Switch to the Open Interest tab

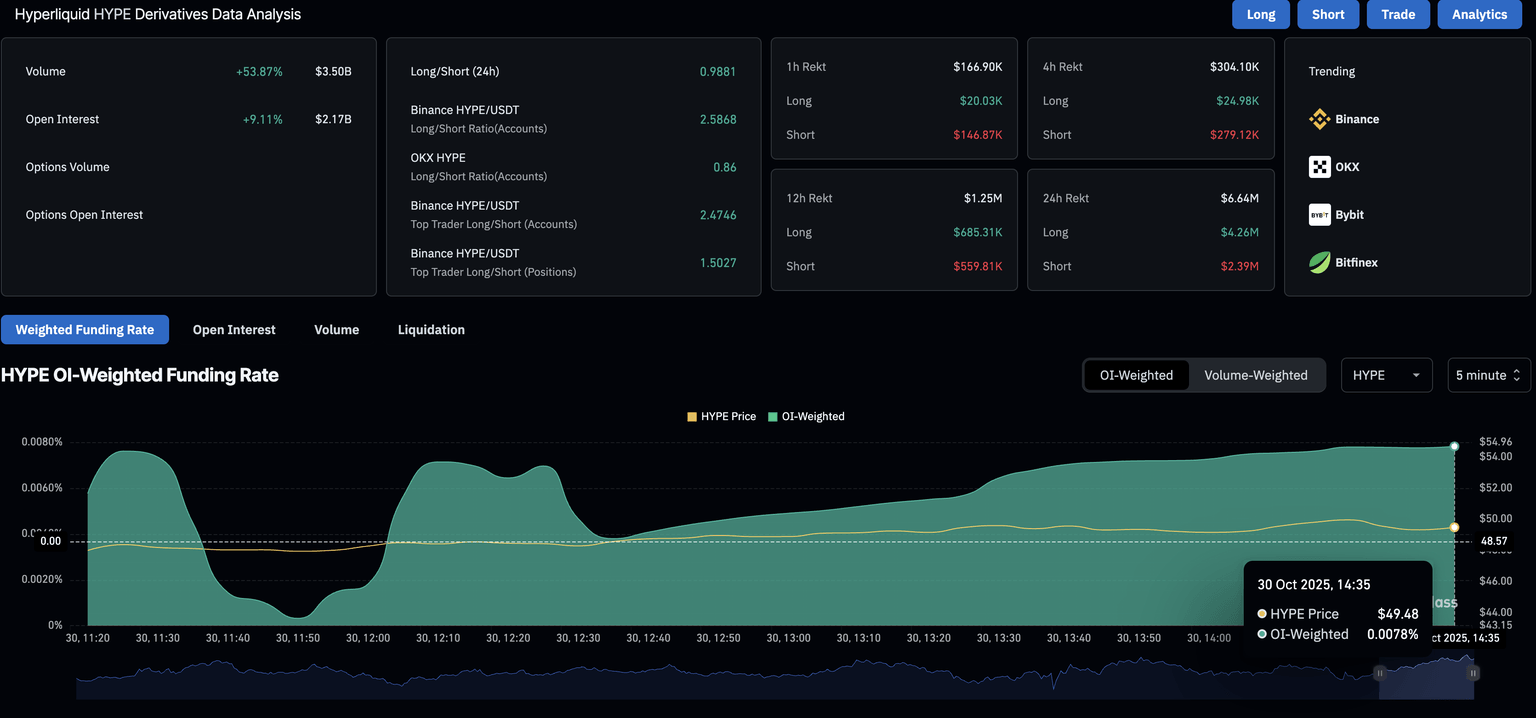(x=234, y=330)
